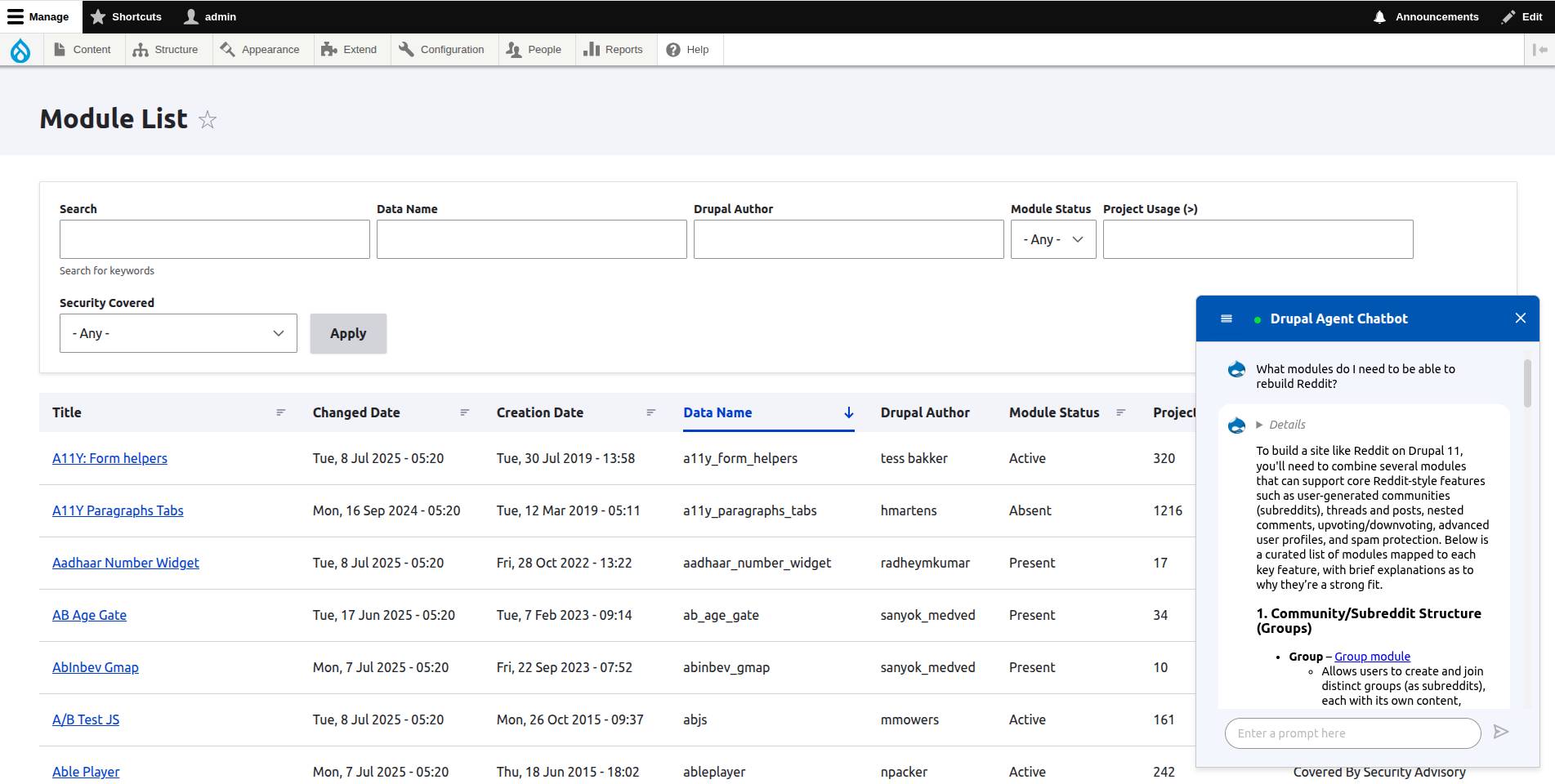Open the Extend admin menu
The width and height of the screenshot is (1555, 784).
click(x=349, y=50)
